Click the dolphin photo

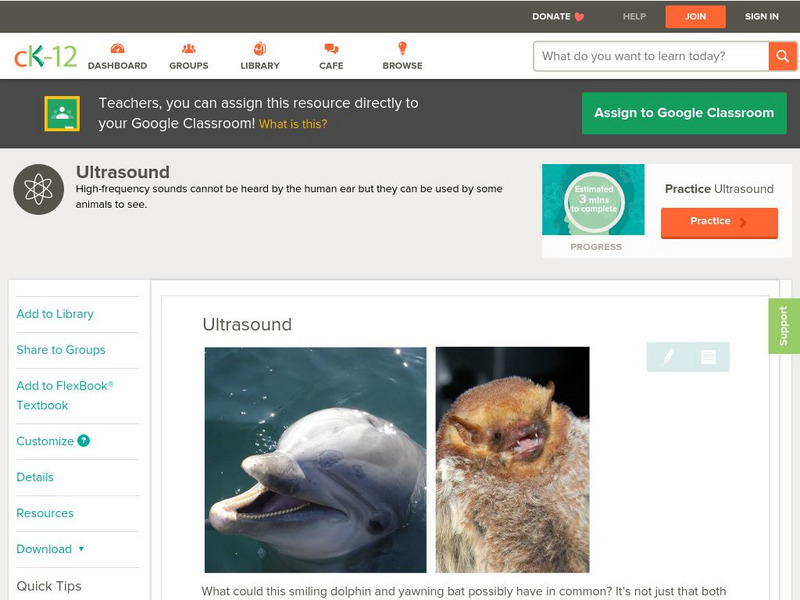coord(315,460)
